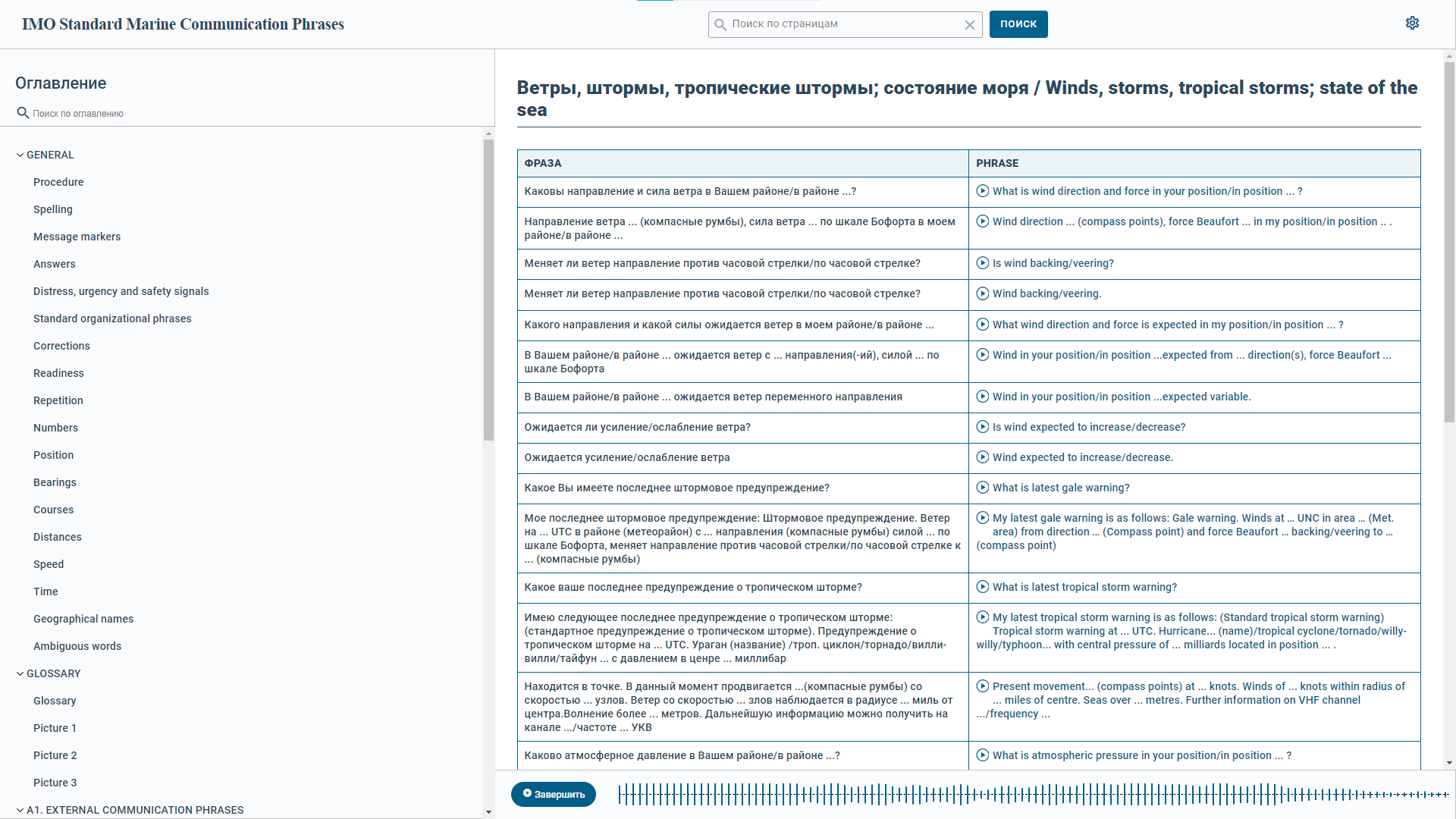This screenshot has width=1456, height=819.
Task: Focus the page search input field
Action: point(845,24)
